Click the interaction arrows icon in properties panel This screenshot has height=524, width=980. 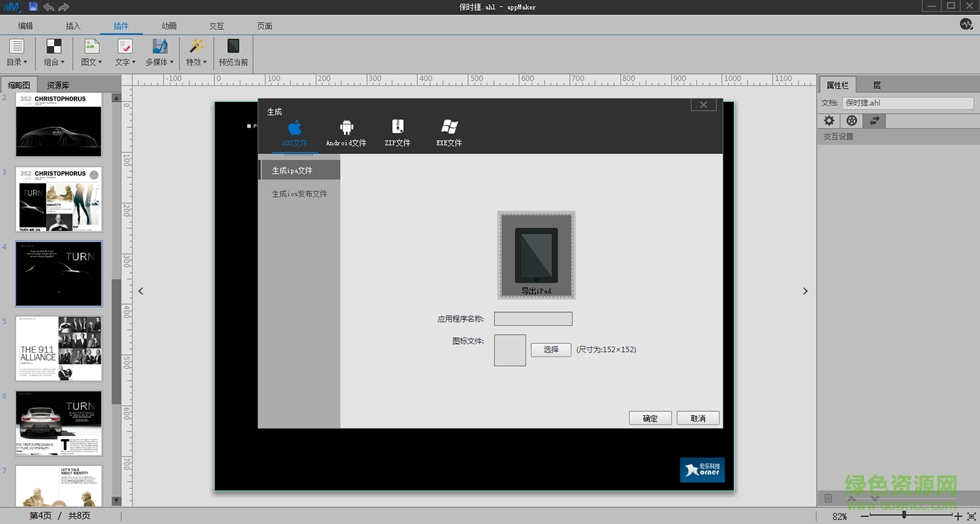(x=875, y=120)
